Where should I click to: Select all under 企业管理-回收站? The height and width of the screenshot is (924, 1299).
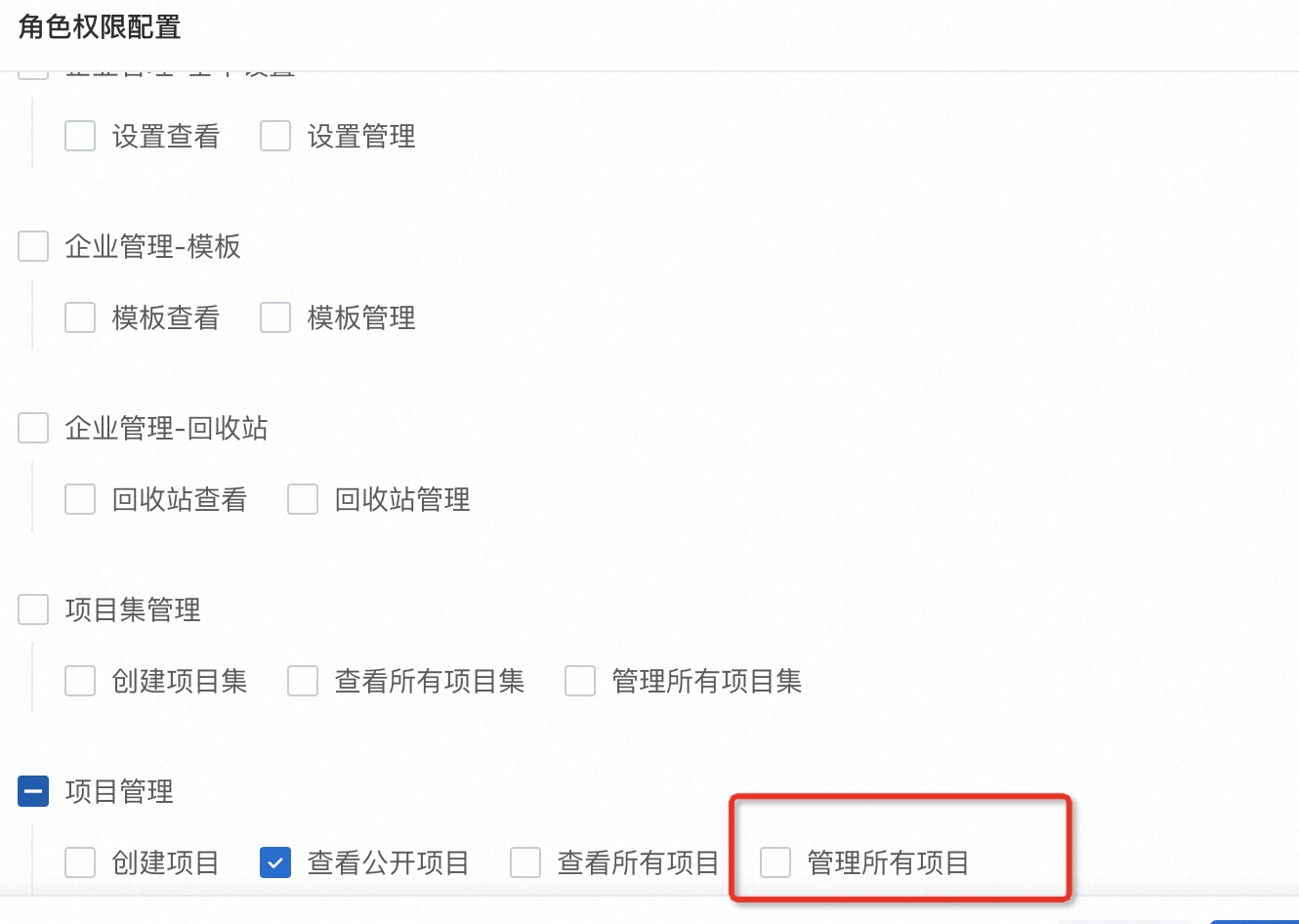coord(33,428)
